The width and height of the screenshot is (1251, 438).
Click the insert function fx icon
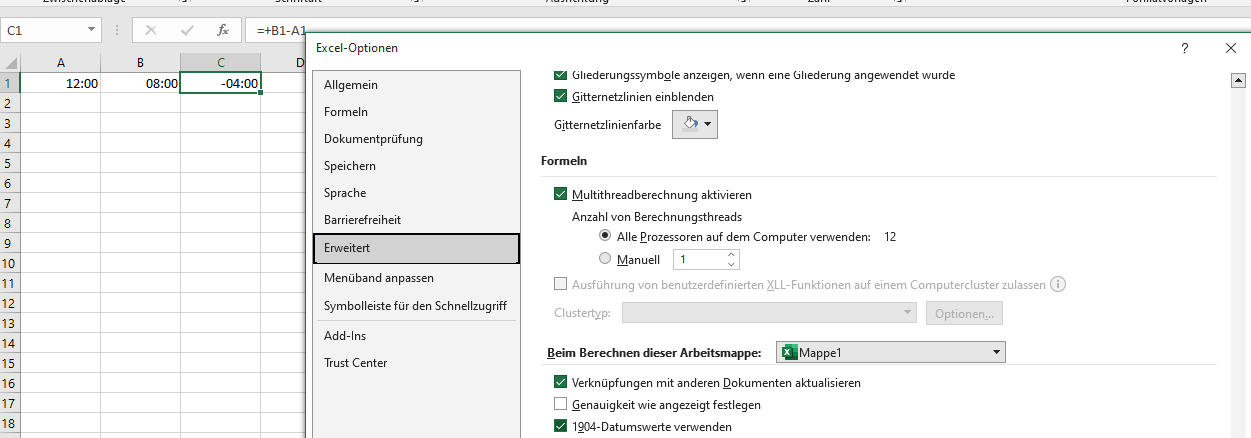[223, 31]
